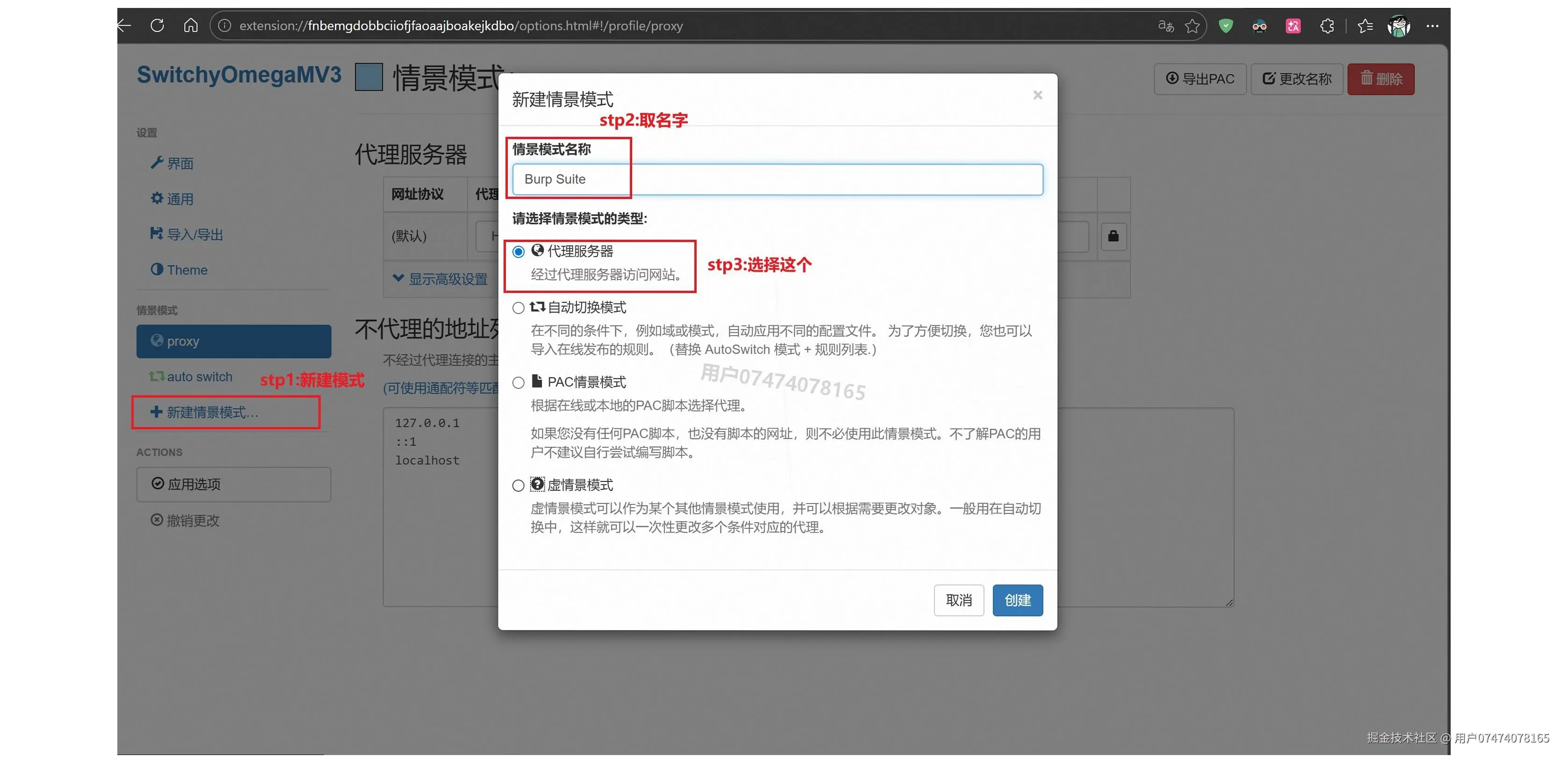Open the glasses extension icon
This screenshot has width=1568, height=763.
pos(1259,26)
